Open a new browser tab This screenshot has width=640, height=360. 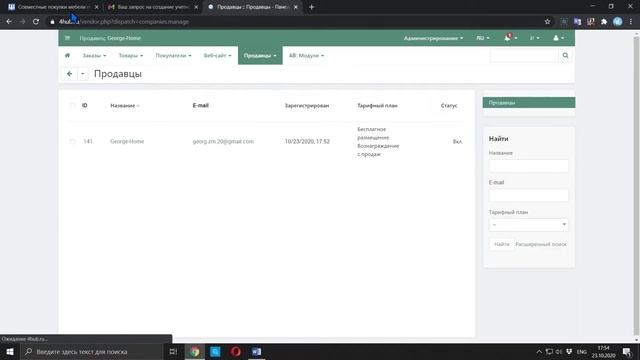pyautogui.click(x=311, y=7)
